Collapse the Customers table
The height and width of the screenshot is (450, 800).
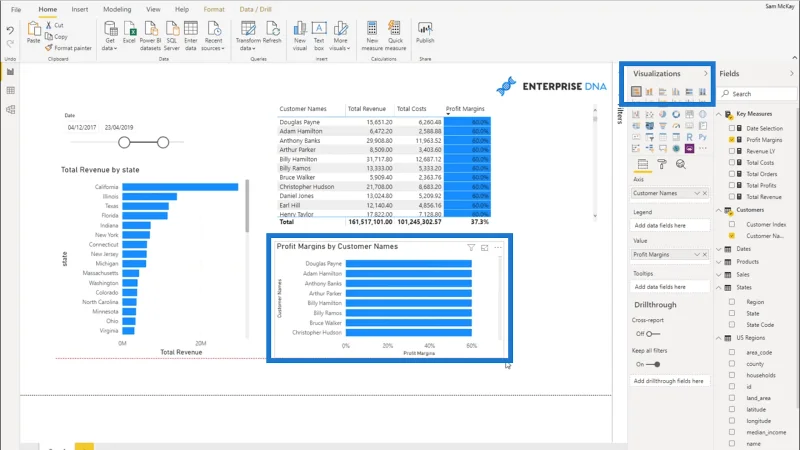pyautogui.click(x=718, y=210)
